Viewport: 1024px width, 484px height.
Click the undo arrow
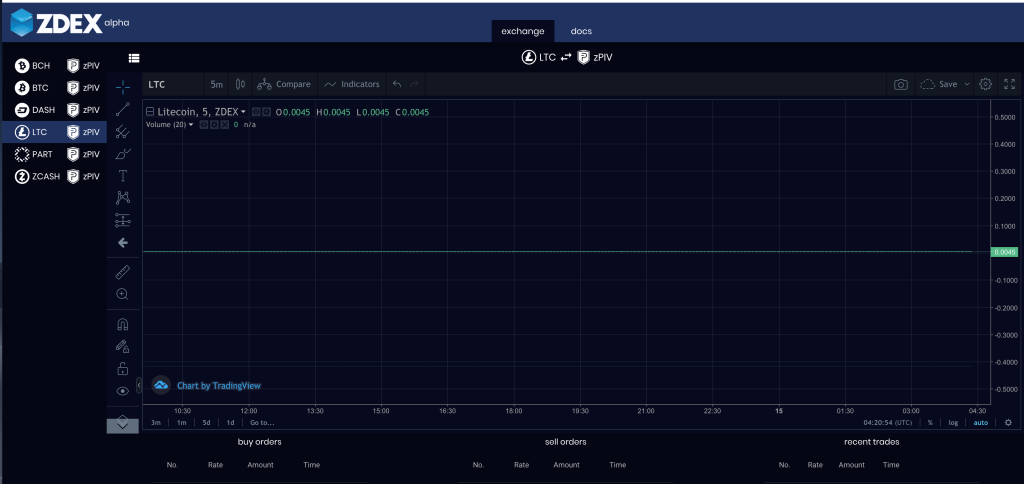(x=397, y=84)
